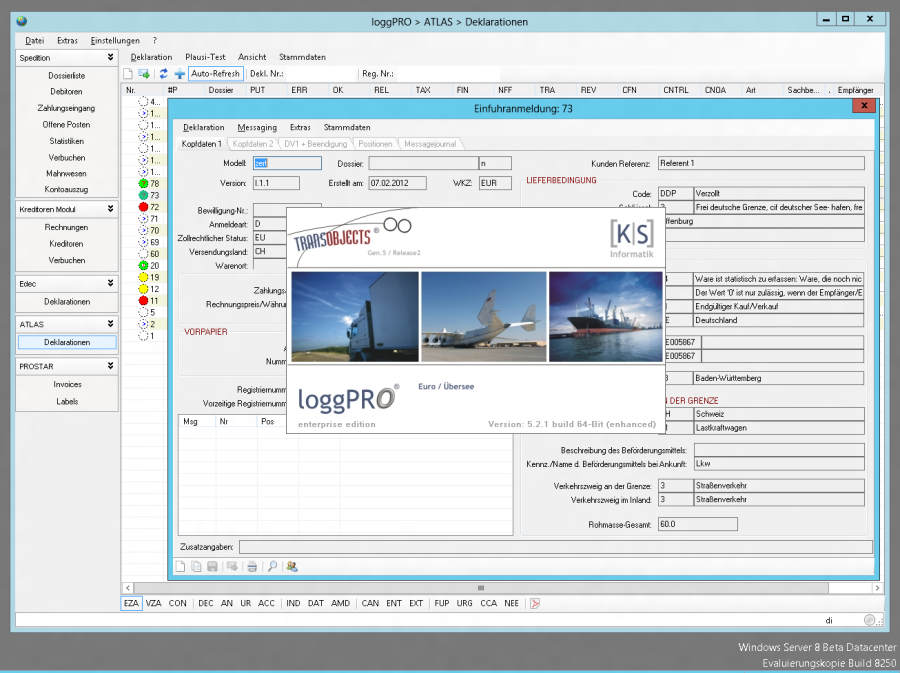Click the Zusatzangaben input field

point(556,547)
